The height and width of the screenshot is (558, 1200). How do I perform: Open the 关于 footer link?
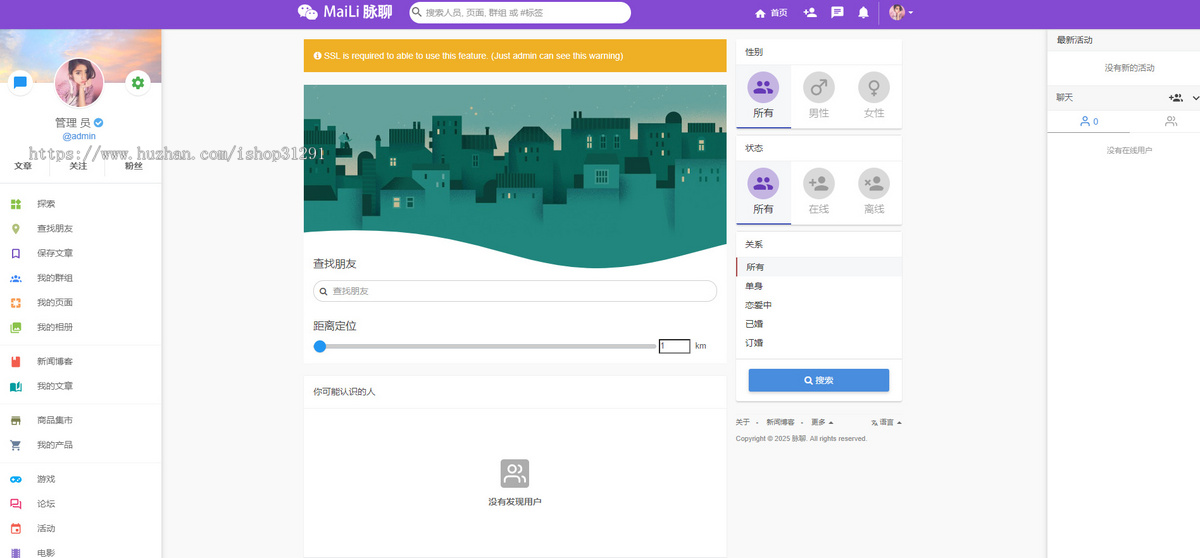(743, 422)
